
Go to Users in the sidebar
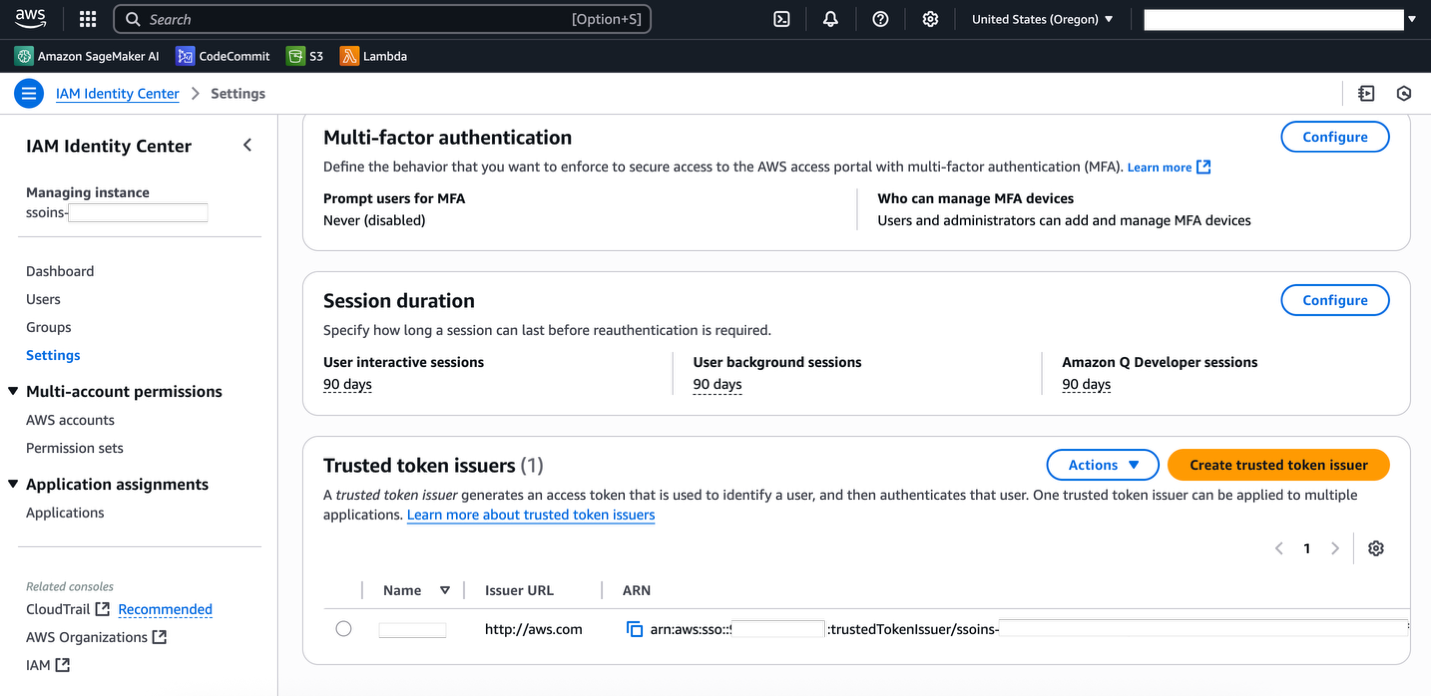43,299
